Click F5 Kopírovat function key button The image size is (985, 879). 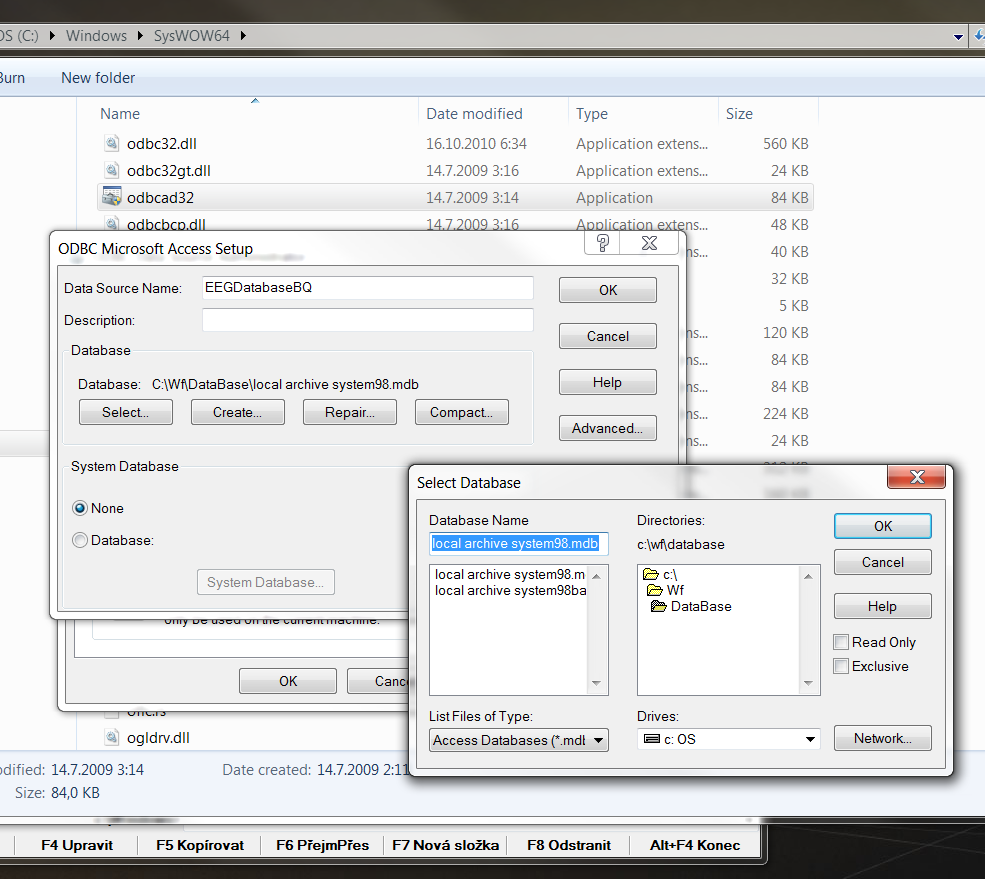coord(200,845)
